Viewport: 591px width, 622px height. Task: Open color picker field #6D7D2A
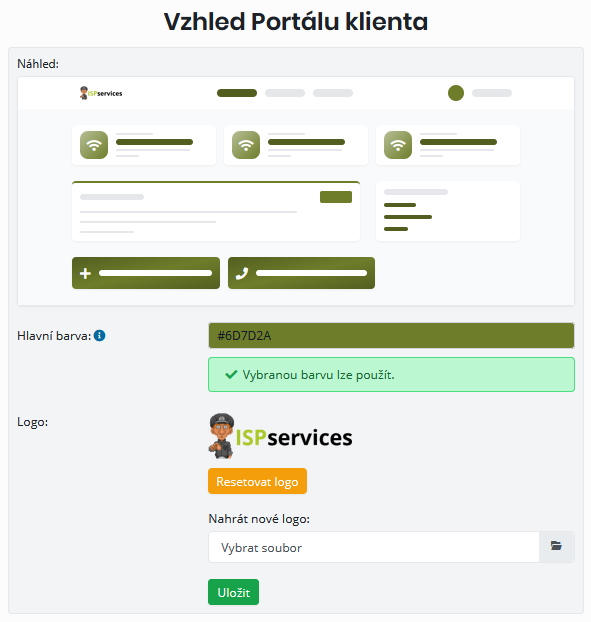pyautogui.click(x=391, y=336)
